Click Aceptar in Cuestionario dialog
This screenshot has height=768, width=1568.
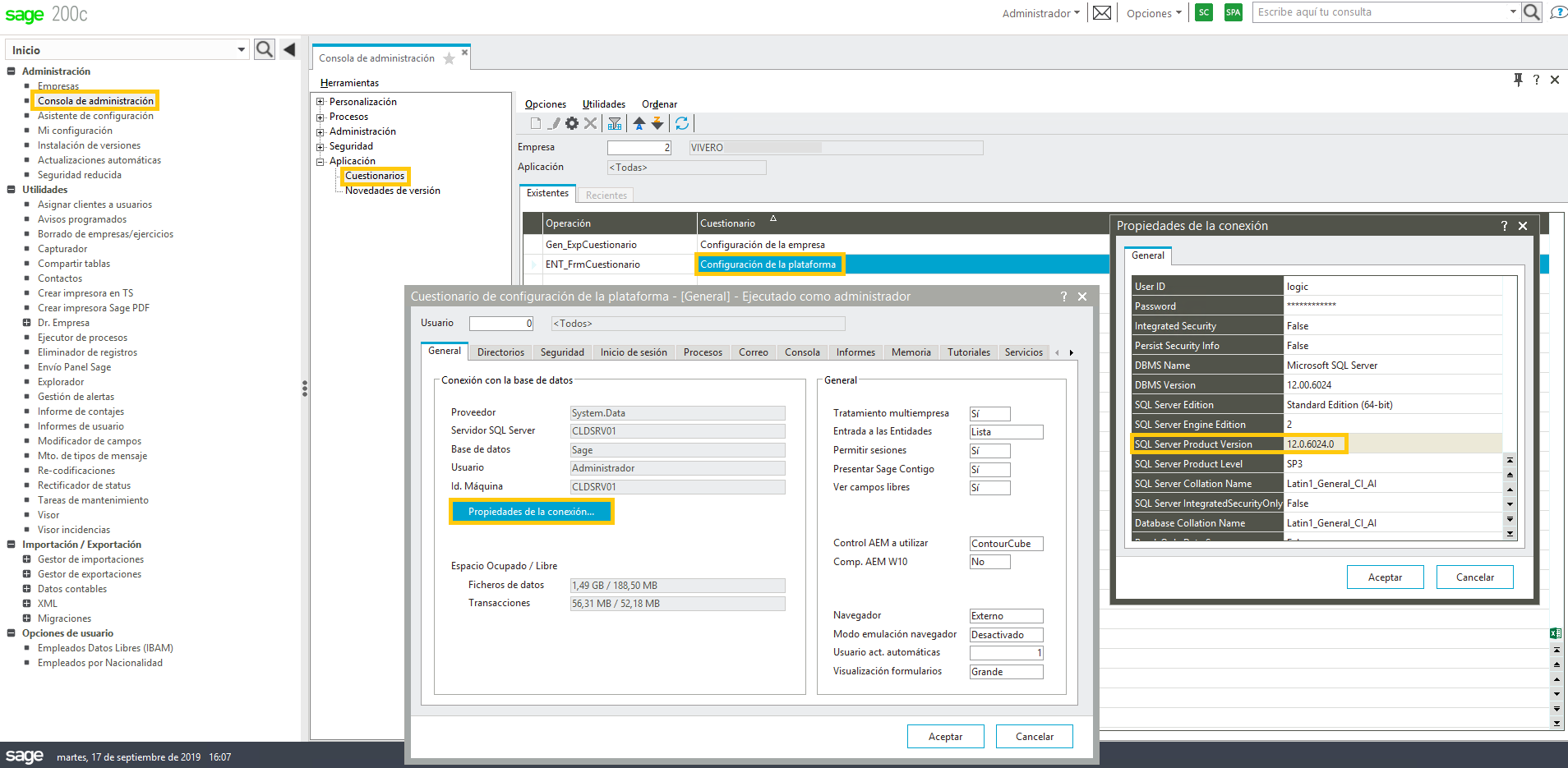click(945, 737)
